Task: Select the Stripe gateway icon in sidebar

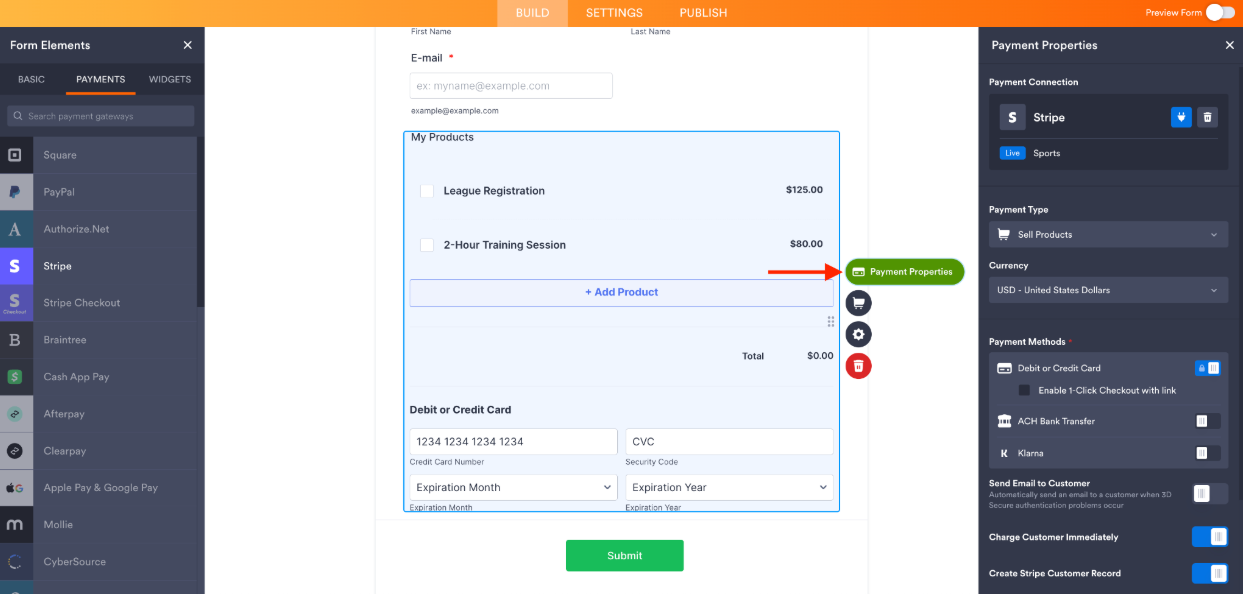Action: point(15,266)
